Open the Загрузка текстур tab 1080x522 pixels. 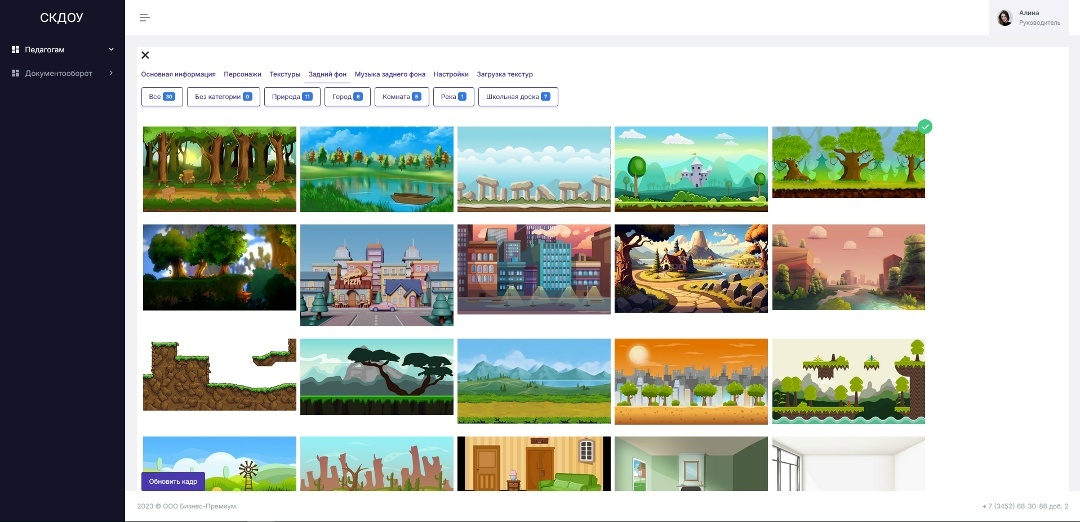pyautogui.click(x=505, y=74)
